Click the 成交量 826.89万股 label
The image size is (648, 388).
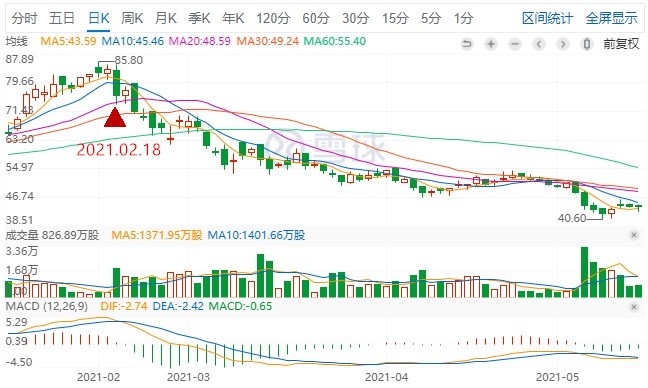click(x=52, y=235)
